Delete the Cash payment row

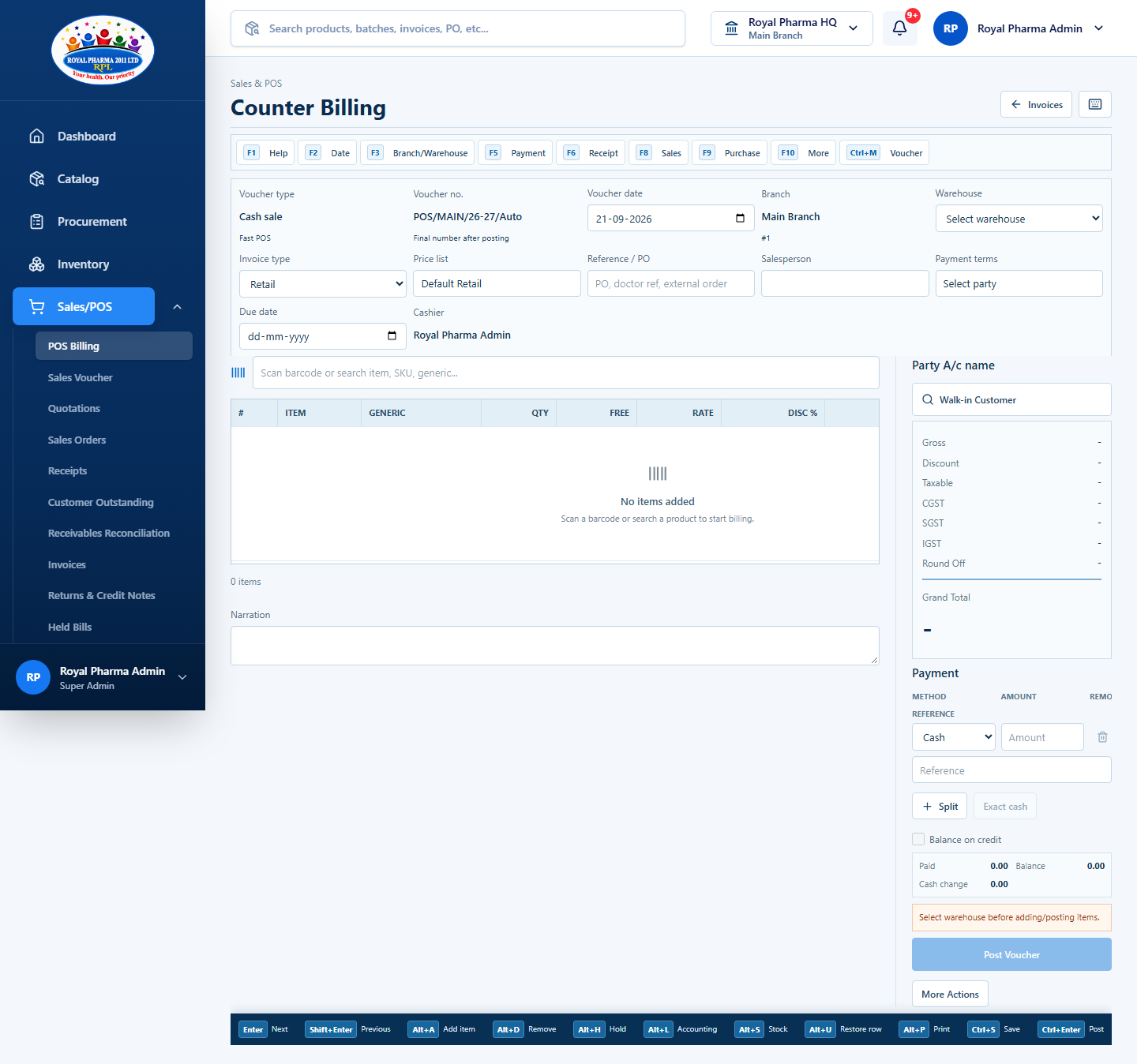[1102, 737]
